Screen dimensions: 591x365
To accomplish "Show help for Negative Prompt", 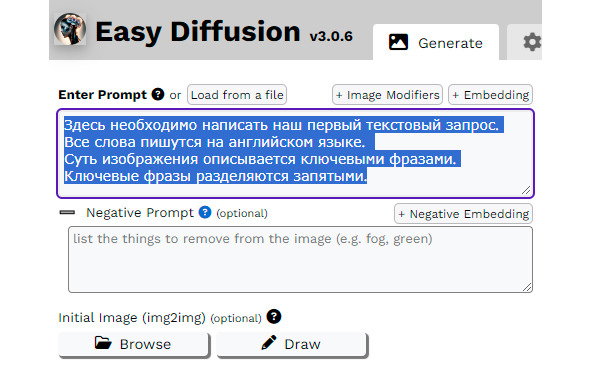I will 205,212.
